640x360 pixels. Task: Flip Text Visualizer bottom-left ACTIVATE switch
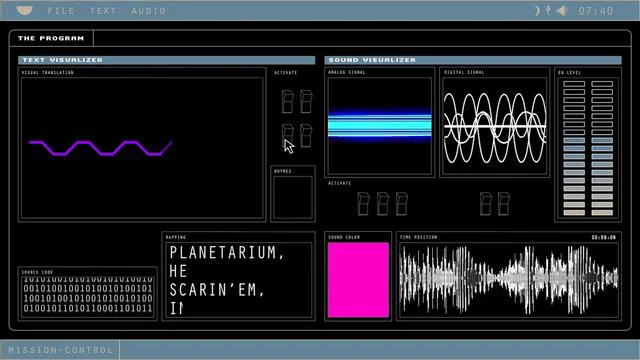tap(287, 136)
